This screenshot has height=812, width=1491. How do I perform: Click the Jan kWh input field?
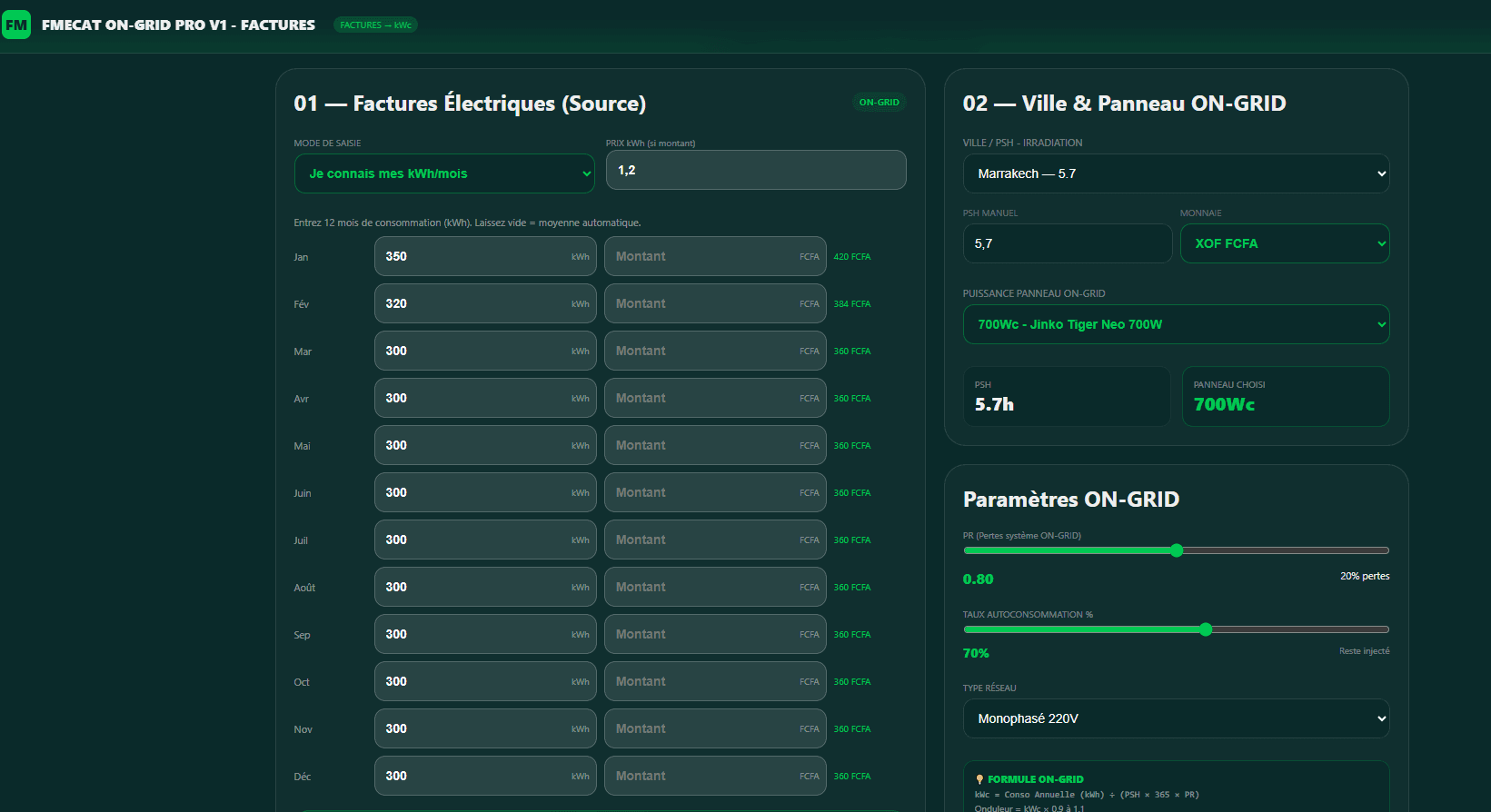coord(485,256)
